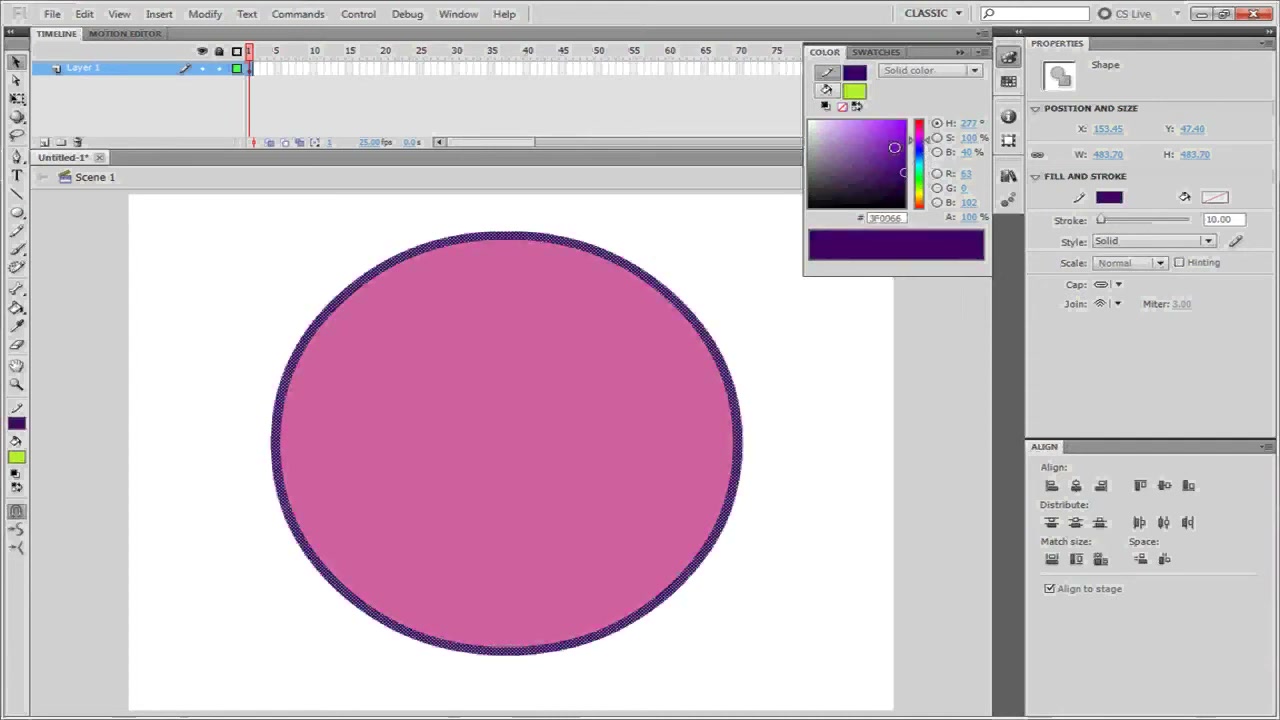The height and width of the screenshot is (720, 1280).
Task: Click swap colors icon in Color panel
Action: (x=857, y=106)
